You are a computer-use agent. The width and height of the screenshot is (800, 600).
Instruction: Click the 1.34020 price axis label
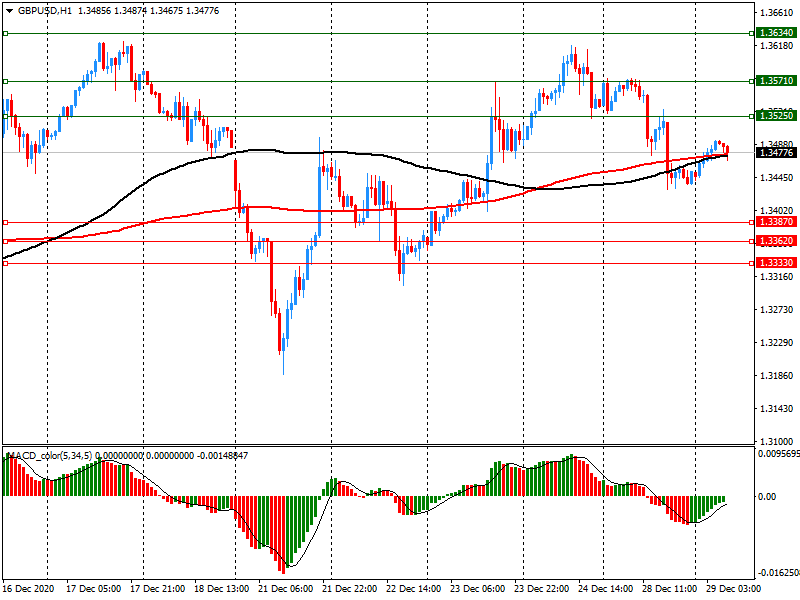pos(777,210)
